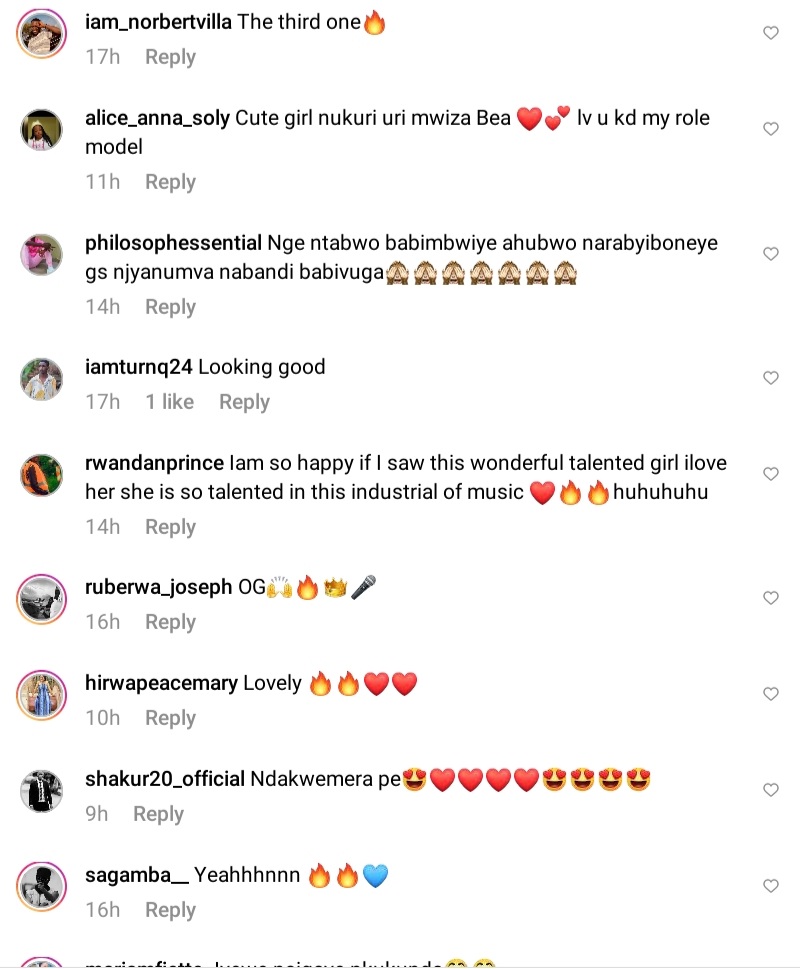Screen dimensions: 800x969
Task: Reply to iamturnq24's "Looking good" comment
Action: (x=244, y=402)
